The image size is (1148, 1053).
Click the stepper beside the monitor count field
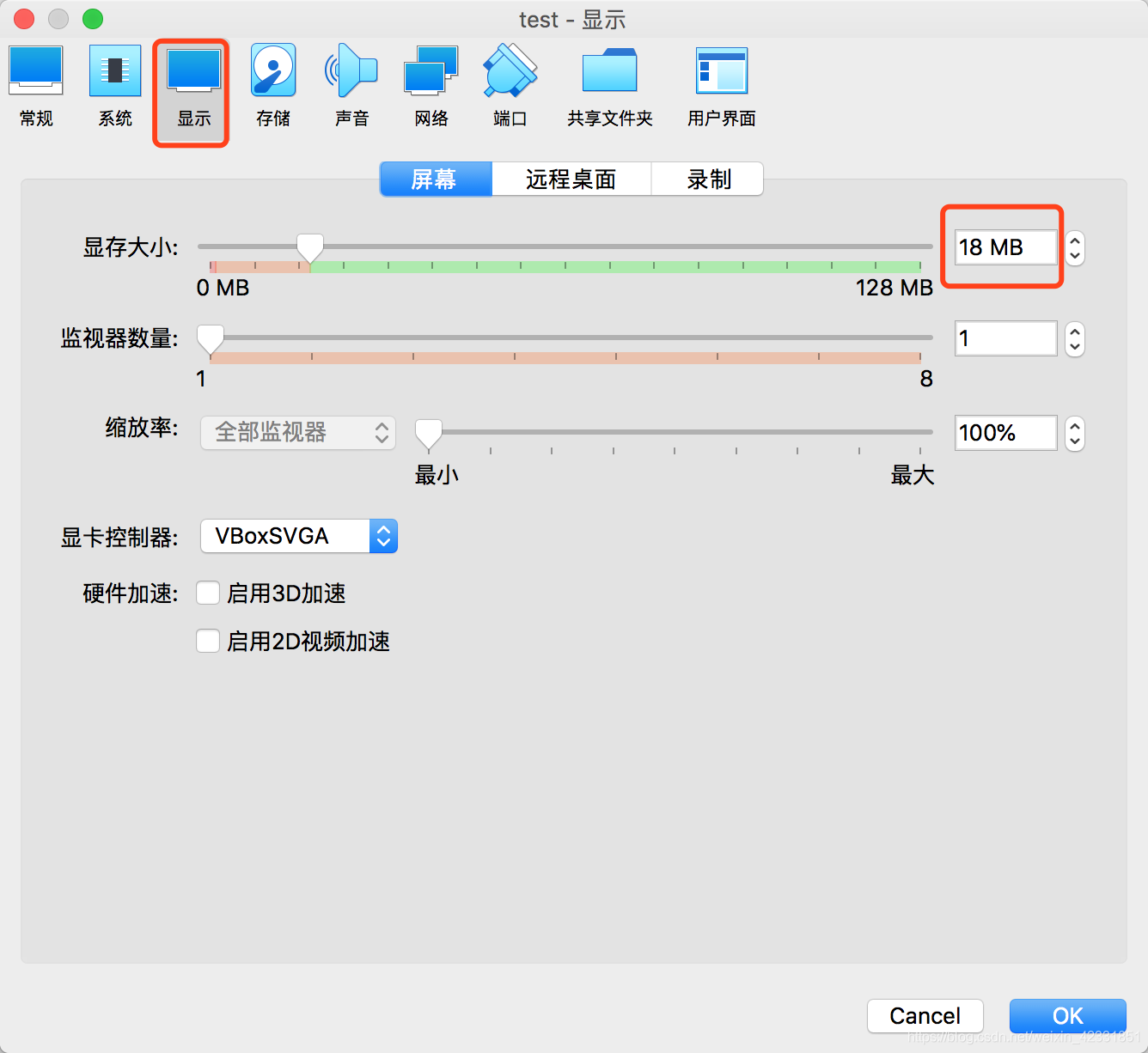pos(1075,338)
